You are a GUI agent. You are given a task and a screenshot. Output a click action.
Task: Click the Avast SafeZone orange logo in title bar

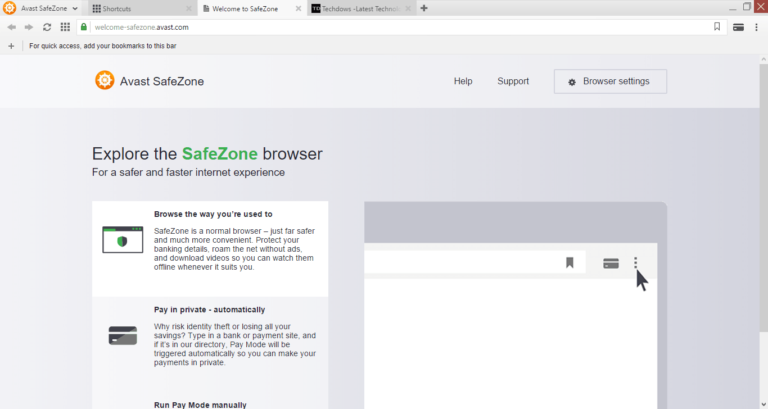pos(9,8)
